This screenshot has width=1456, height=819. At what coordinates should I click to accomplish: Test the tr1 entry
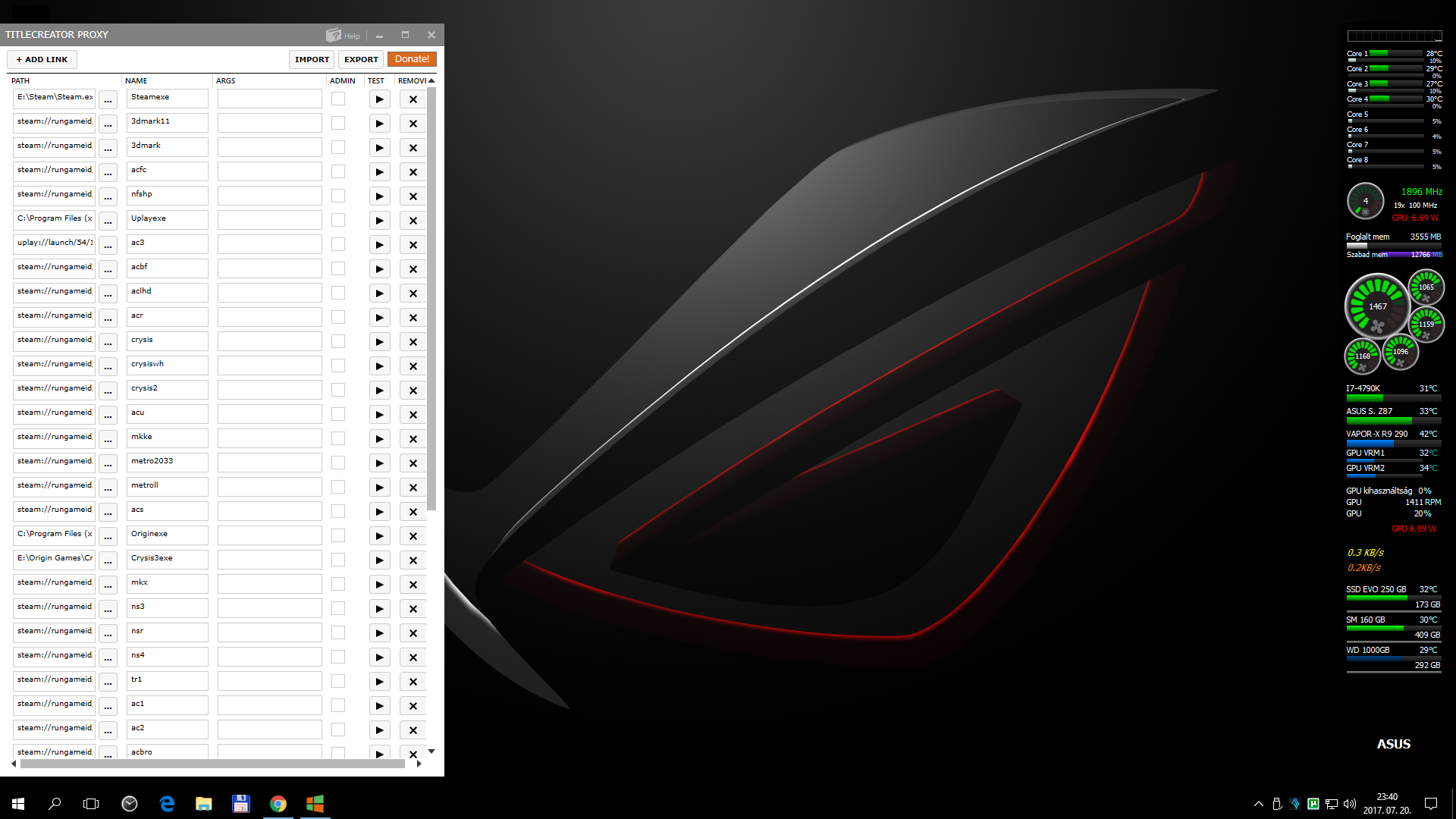pos(379,682)
